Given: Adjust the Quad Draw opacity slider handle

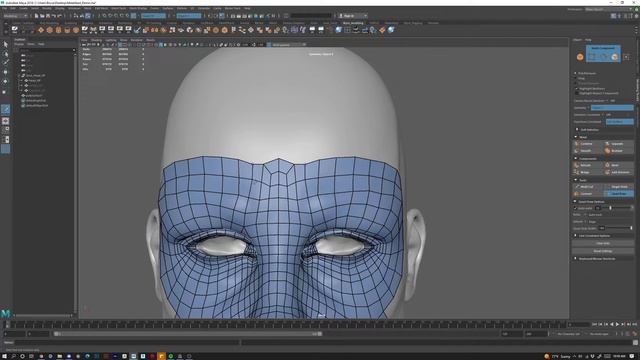Looking at the screenshot, I should [x=631, y=228].
